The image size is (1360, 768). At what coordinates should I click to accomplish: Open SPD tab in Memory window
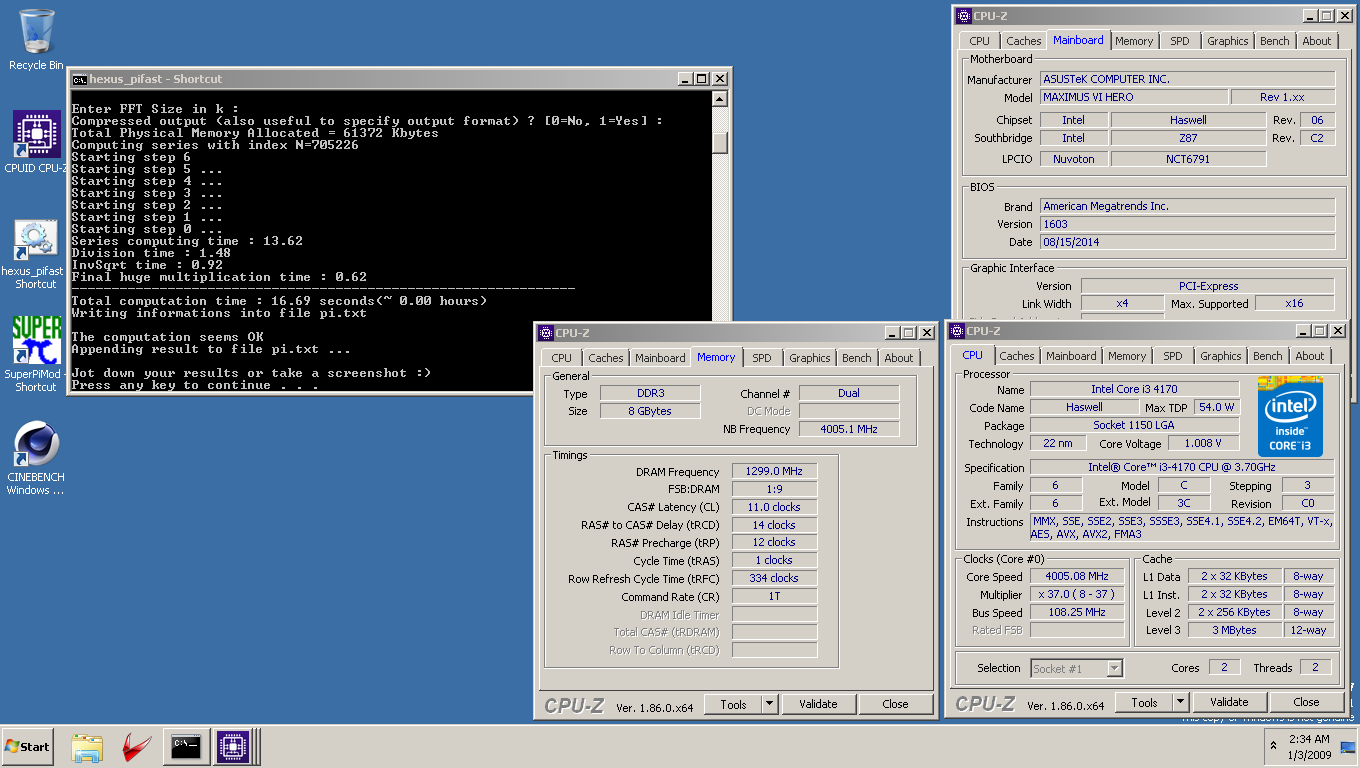click(x=762, y=358)
